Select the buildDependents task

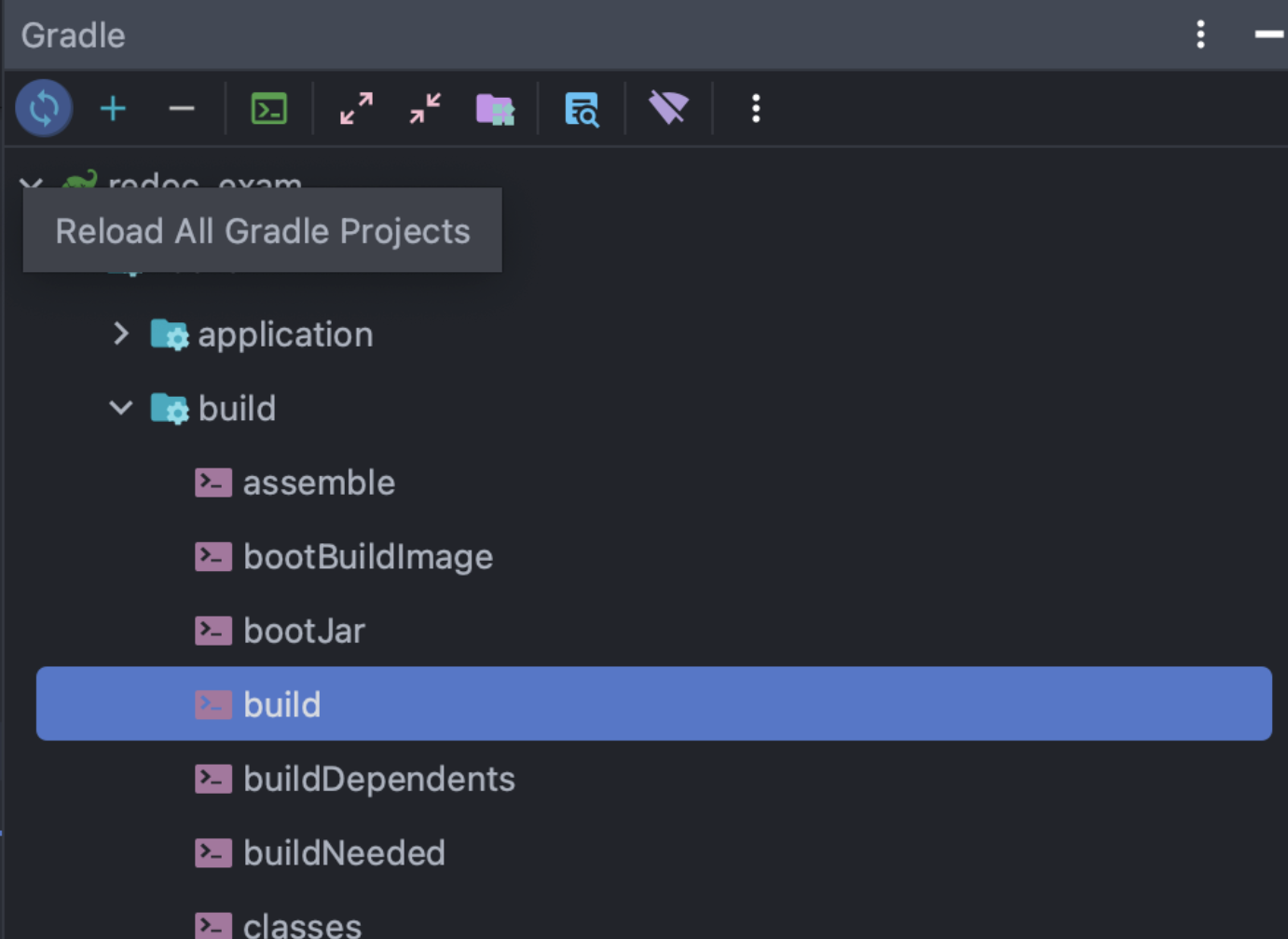(x=379, y=779)
